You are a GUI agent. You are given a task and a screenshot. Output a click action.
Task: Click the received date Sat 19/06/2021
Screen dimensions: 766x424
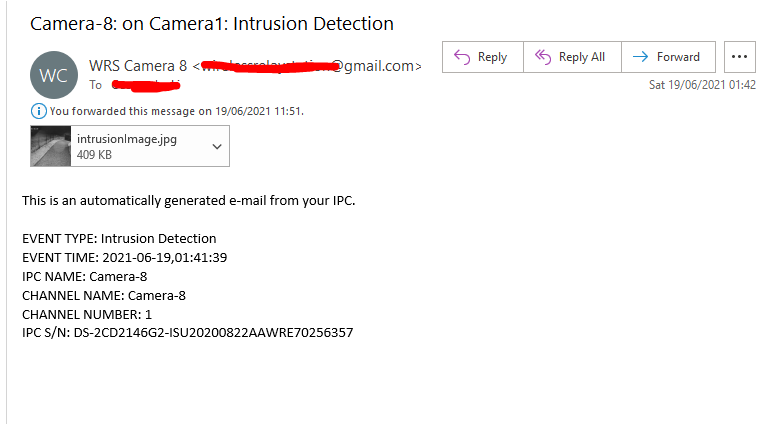point(702,85)
